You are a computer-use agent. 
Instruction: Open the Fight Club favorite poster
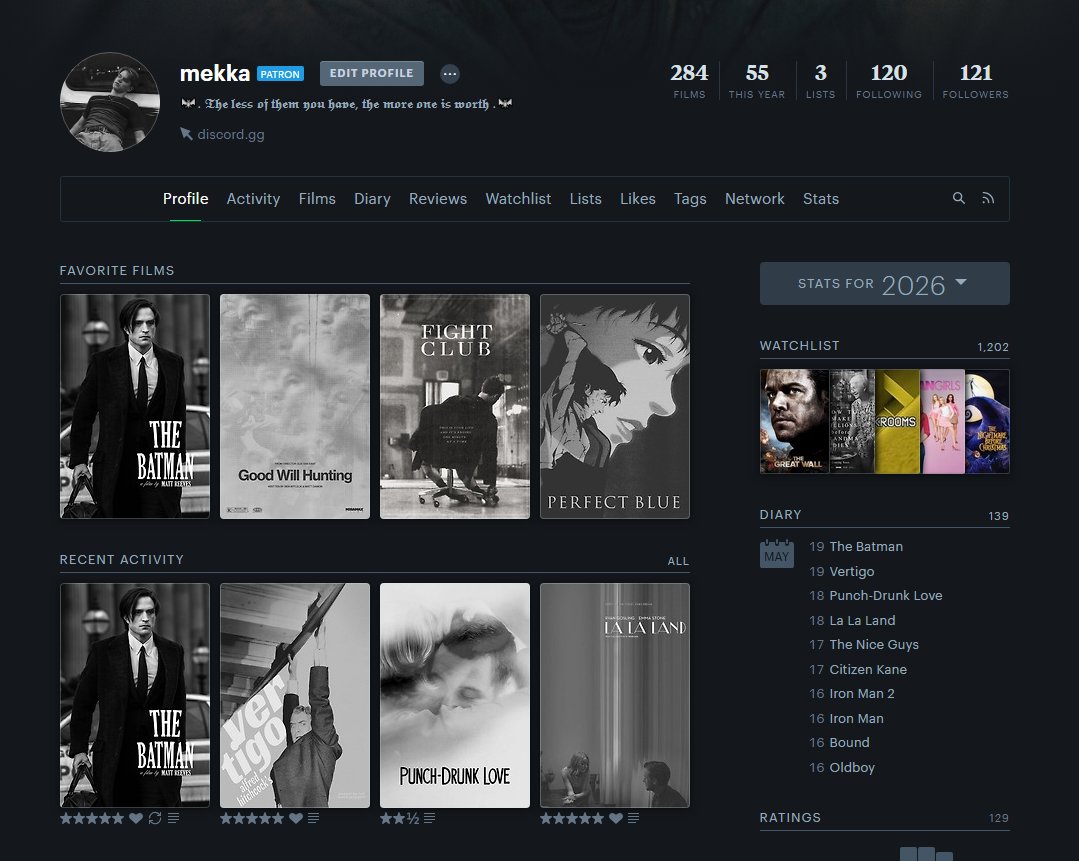(455, 406)
